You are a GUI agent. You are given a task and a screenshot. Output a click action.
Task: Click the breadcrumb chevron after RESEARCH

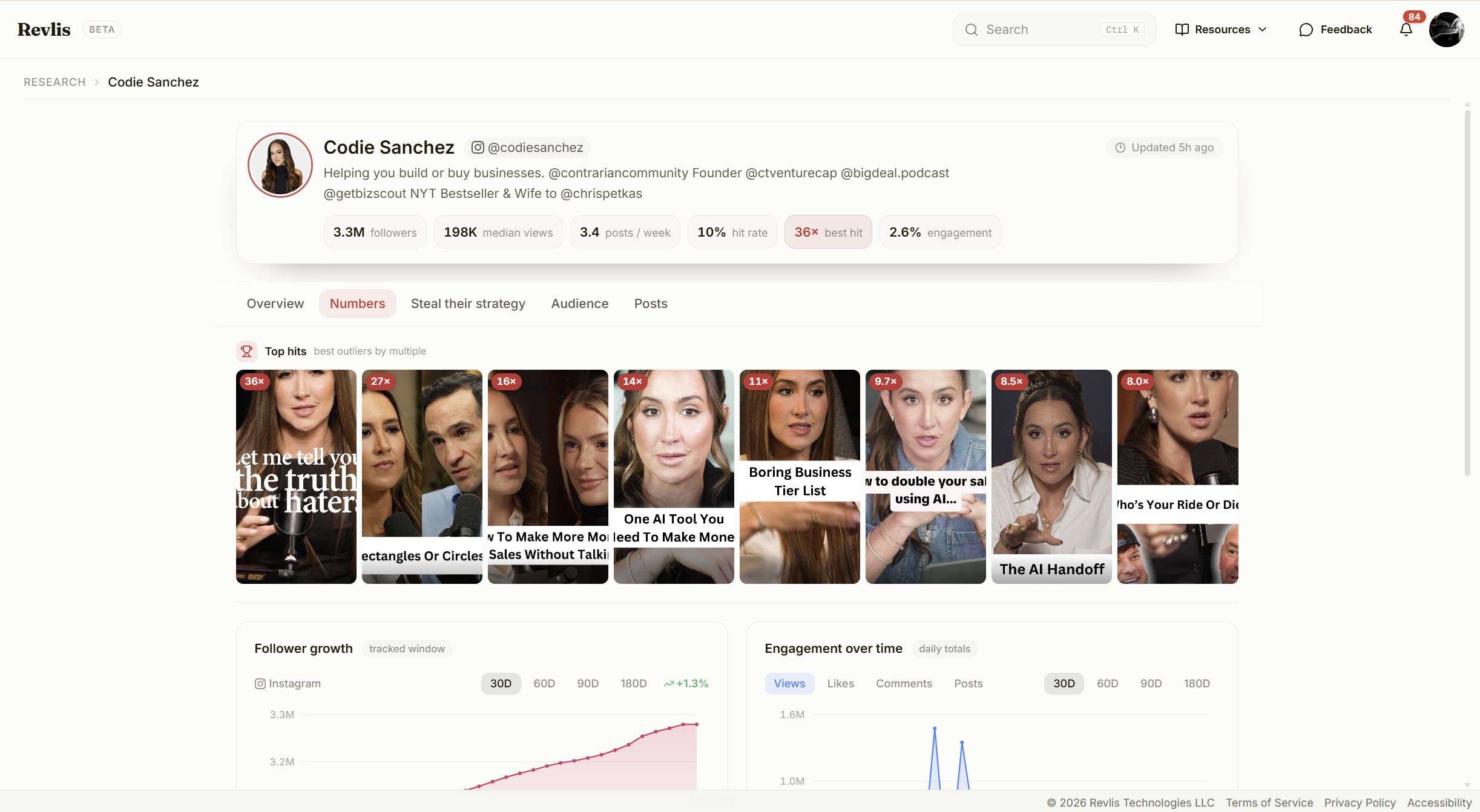pyautogui.click(x=96, y=82)
